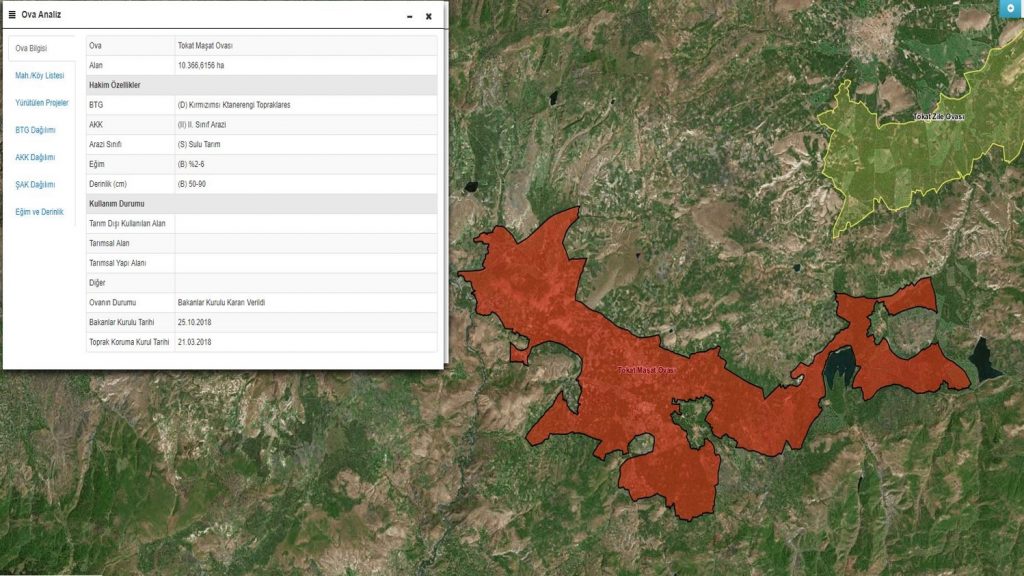Click the blue button at top-right map corner
The image size is (1024, 576).
pos(1010,8)
